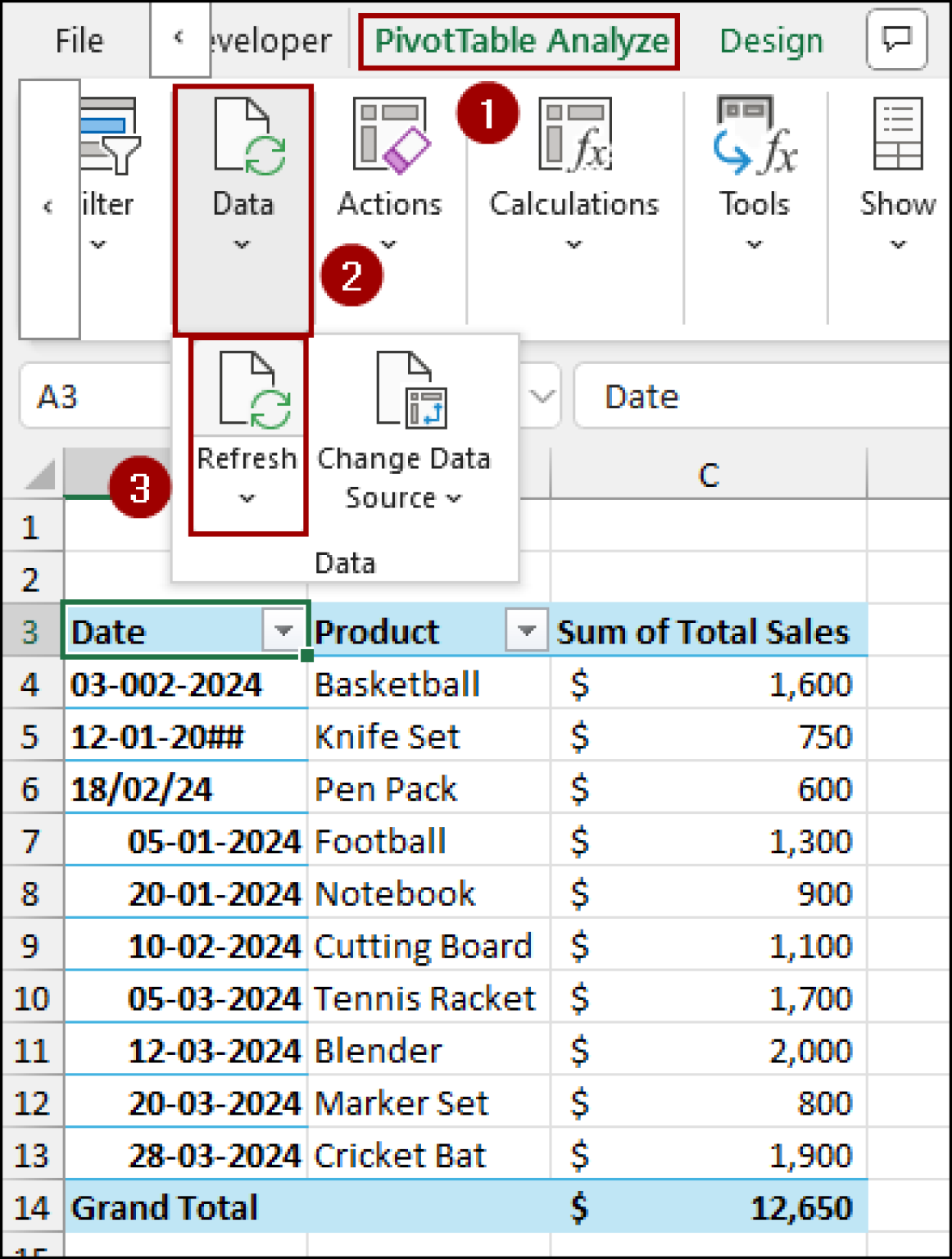
Task: Select cell with date 12-01-20##
Action: (x=186, y=737)
